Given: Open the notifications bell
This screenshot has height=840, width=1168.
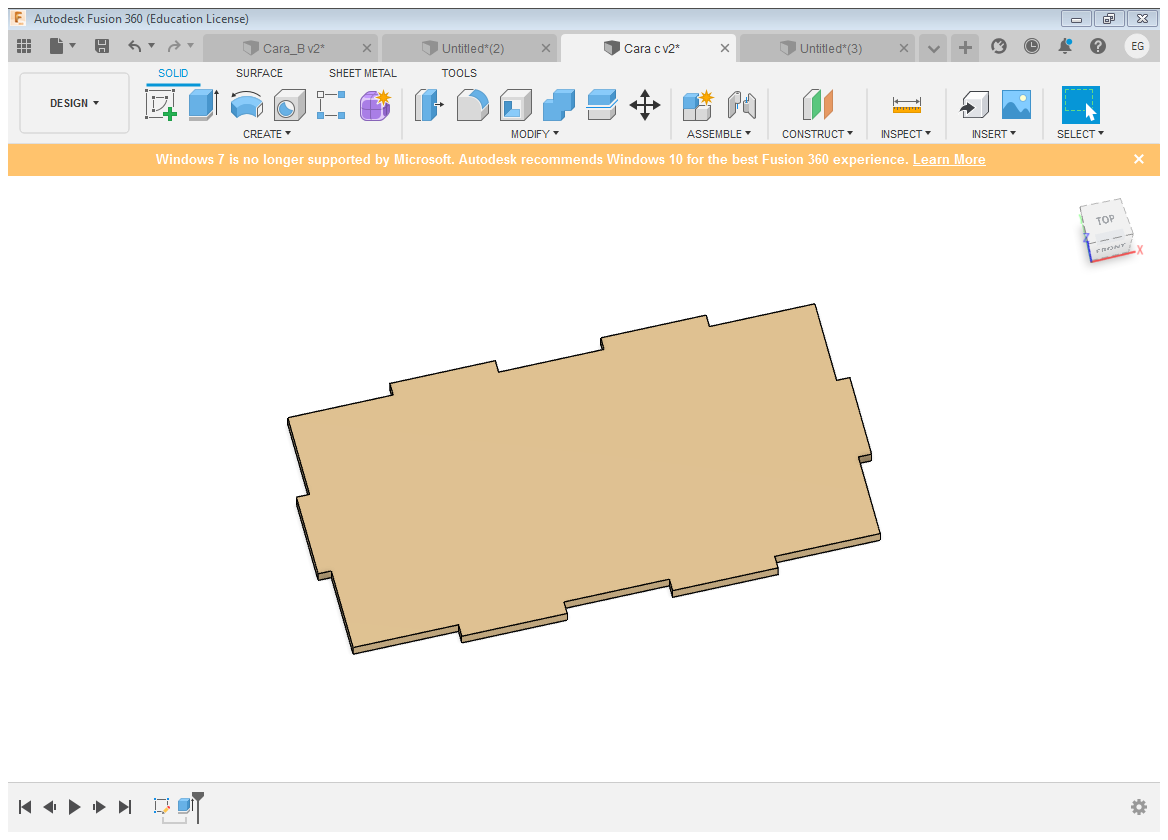Looking at the screenshot, I should click(x=1065, y=46).
